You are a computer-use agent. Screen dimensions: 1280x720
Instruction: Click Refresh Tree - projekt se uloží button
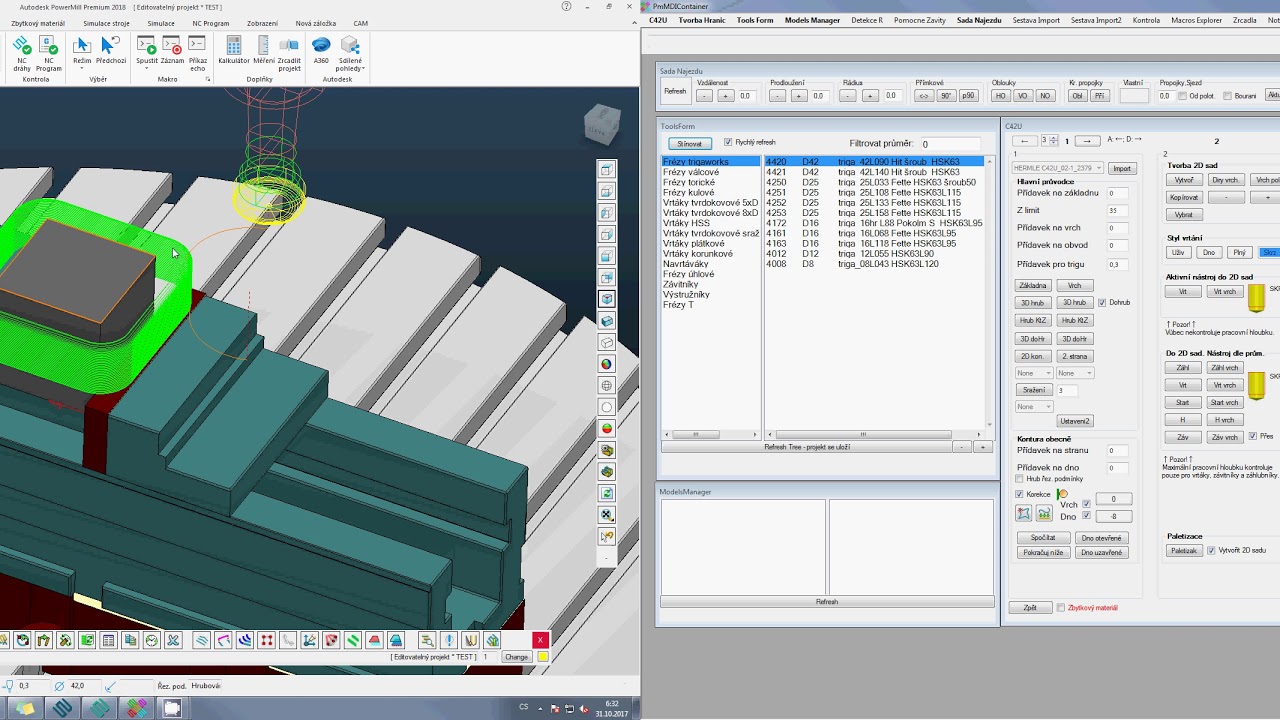806,447
